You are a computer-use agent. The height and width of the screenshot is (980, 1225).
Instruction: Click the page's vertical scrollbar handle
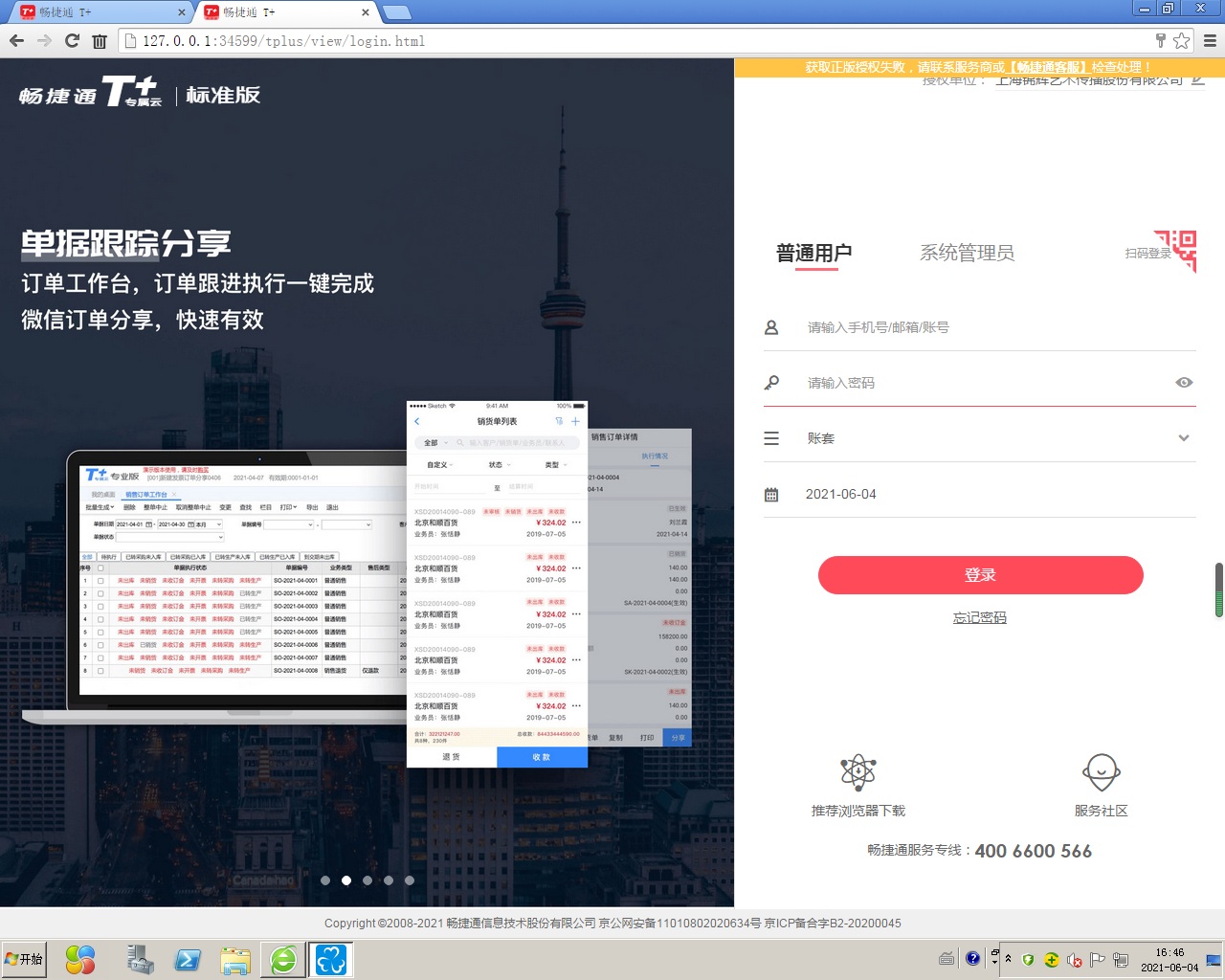(1219, 590)
